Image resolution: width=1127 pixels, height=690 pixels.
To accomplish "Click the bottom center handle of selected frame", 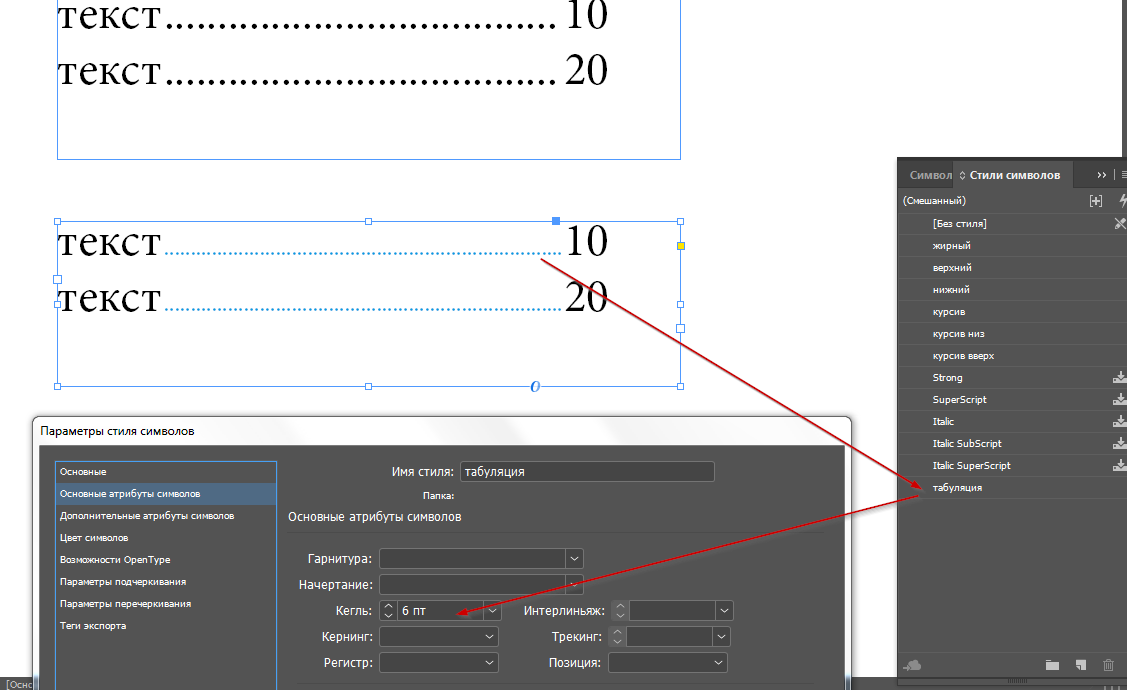I will click(369, 387).
